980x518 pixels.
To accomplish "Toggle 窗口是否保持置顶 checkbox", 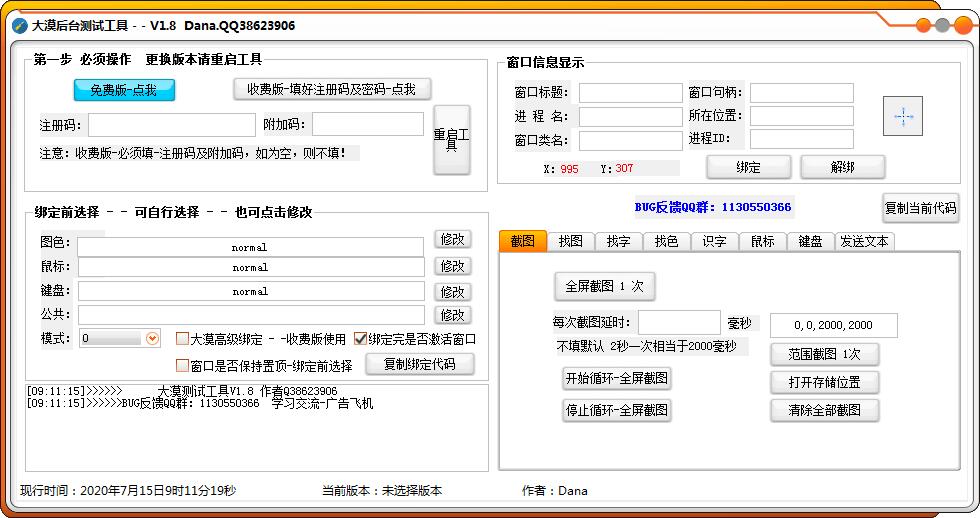I will (x=182, y=365).
